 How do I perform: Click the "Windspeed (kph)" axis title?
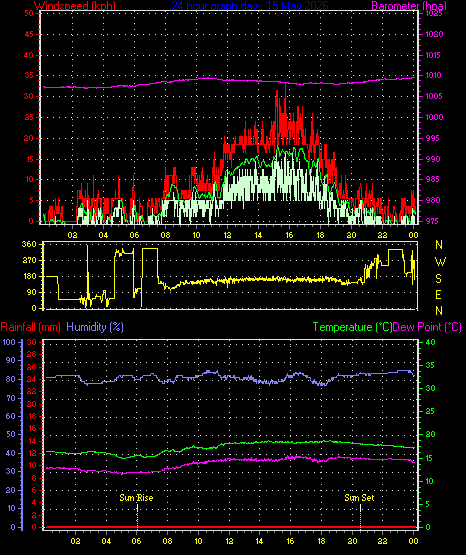tap(75, 6)
